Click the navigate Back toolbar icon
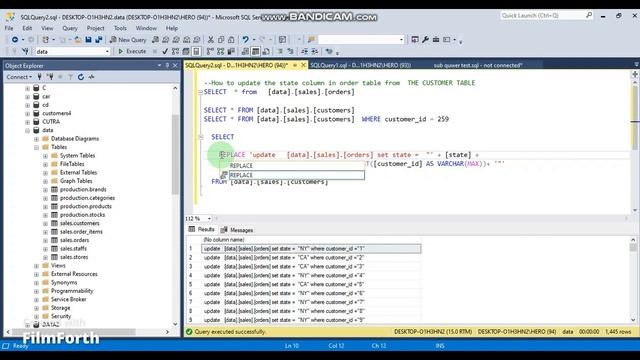Screen dimensions: 640x360 pyautogui.click(x=15, y=40)
